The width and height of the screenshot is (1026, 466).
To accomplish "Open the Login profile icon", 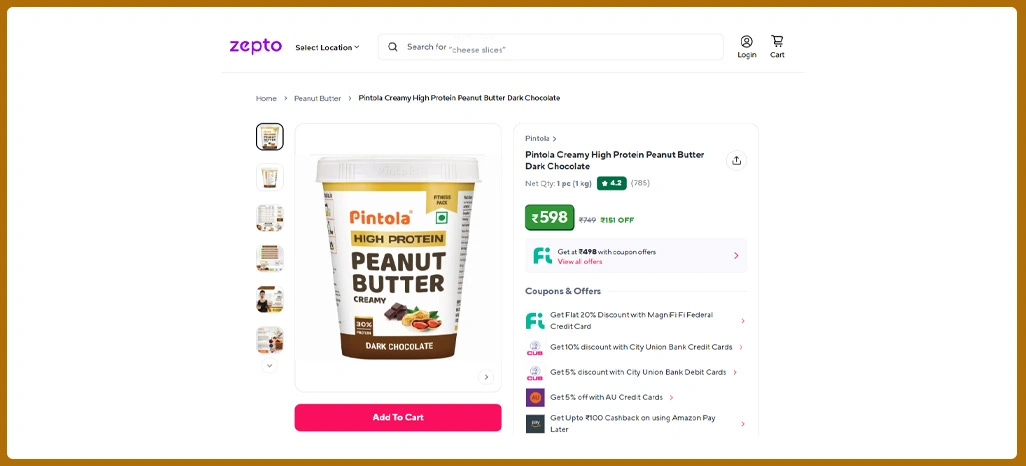I will pos(747,42).
